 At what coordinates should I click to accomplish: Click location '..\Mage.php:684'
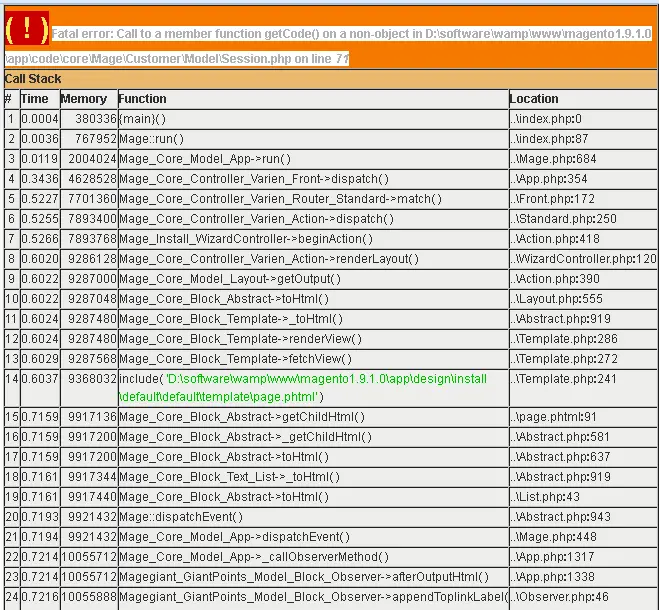click(x=553, y=159)
